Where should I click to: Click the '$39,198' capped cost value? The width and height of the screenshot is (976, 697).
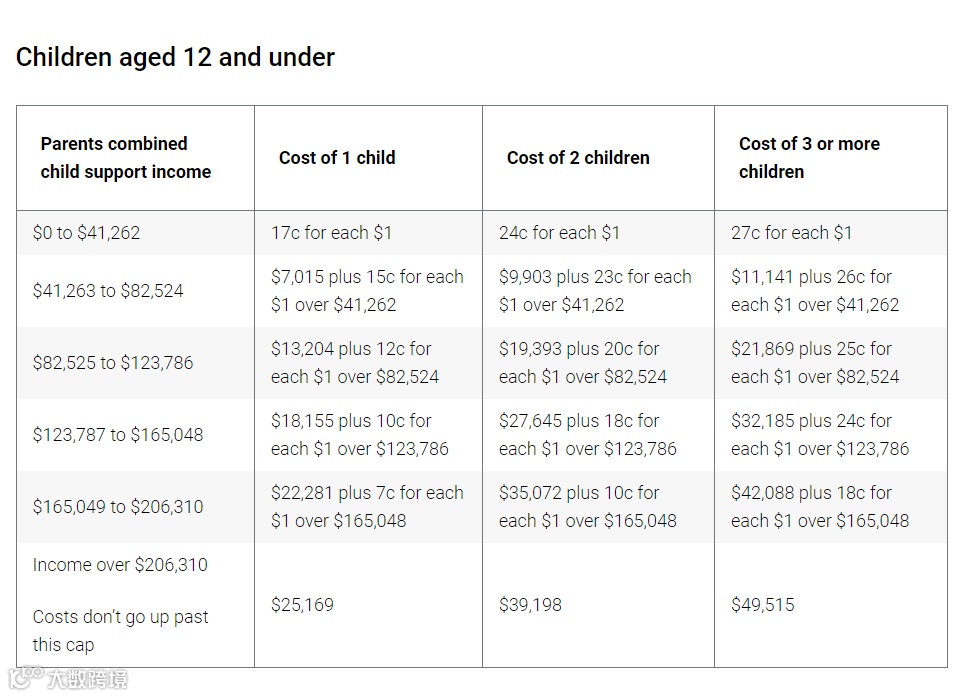(530, 604)
